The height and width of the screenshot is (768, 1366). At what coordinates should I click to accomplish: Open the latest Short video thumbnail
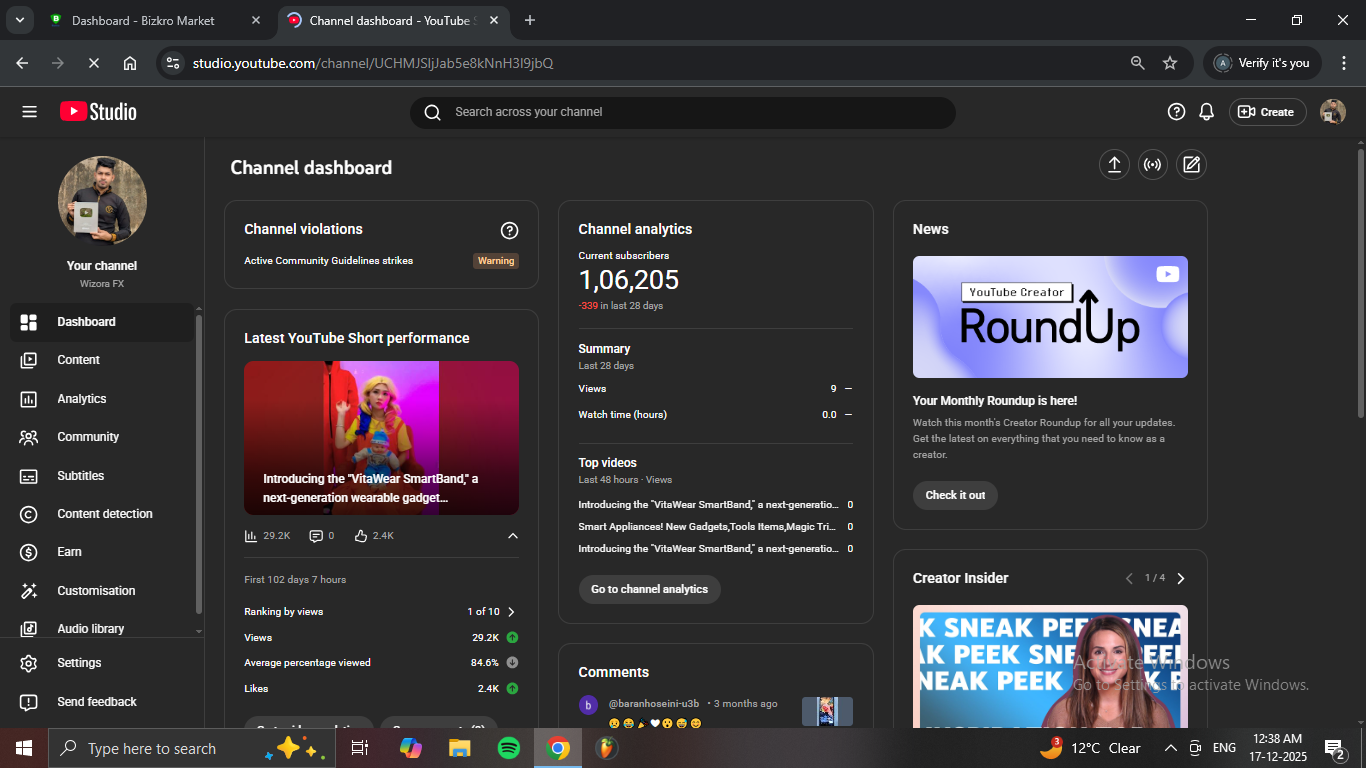coord(381,437)
